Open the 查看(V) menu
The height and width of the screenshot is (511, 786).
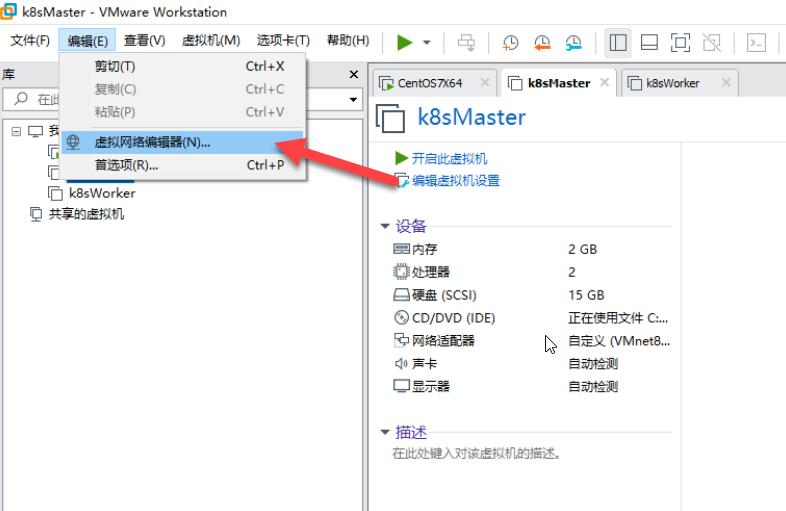tap(144, 41)
